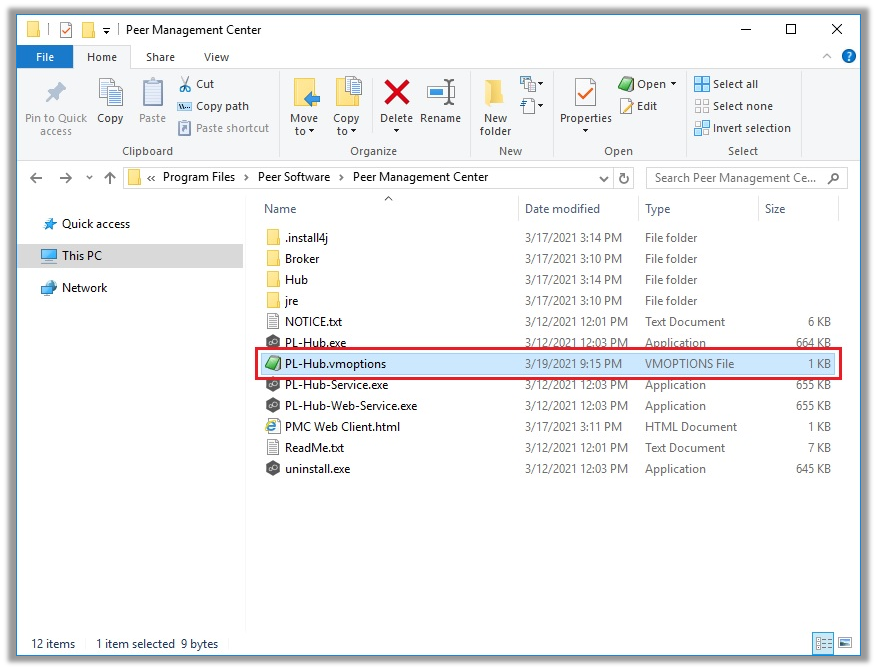Open the Move to dropdown
This screenshot has width=877, height=670.
coord(305,110)
